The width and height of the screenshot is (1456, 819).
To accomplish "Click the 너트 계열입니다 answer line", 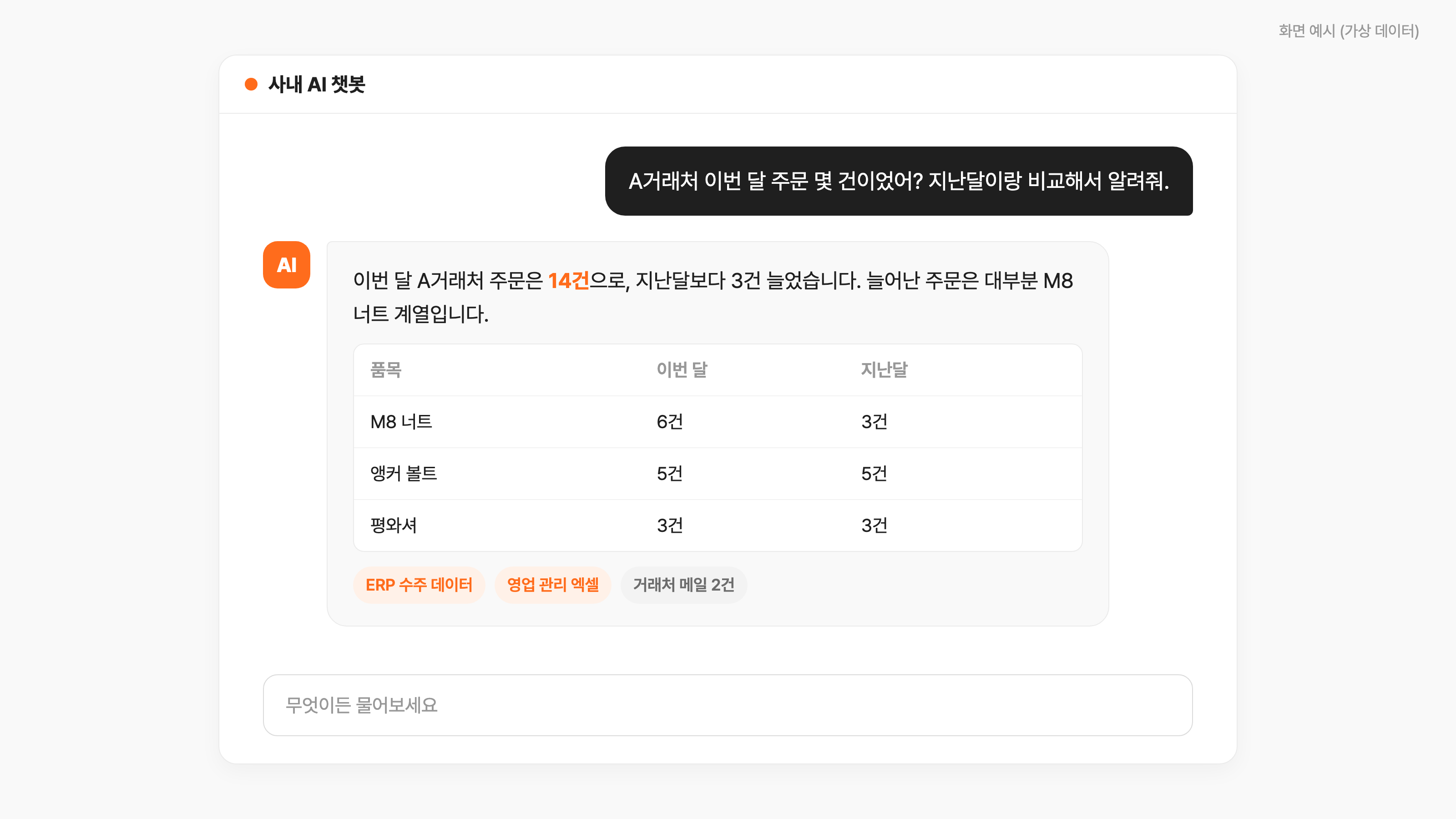I will click(x=421, y=313).
